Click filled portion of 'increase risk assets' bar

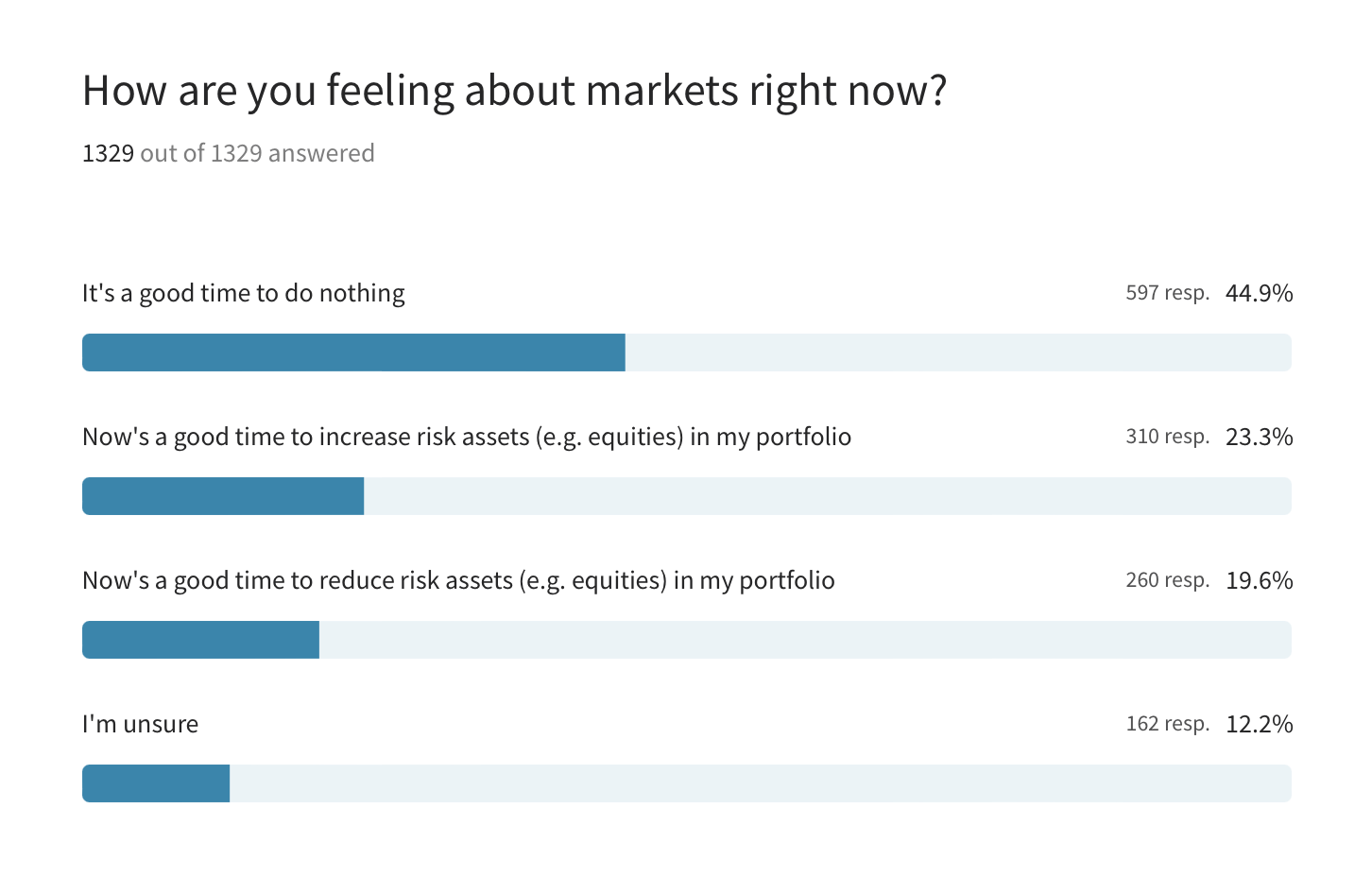pos(223,496)
